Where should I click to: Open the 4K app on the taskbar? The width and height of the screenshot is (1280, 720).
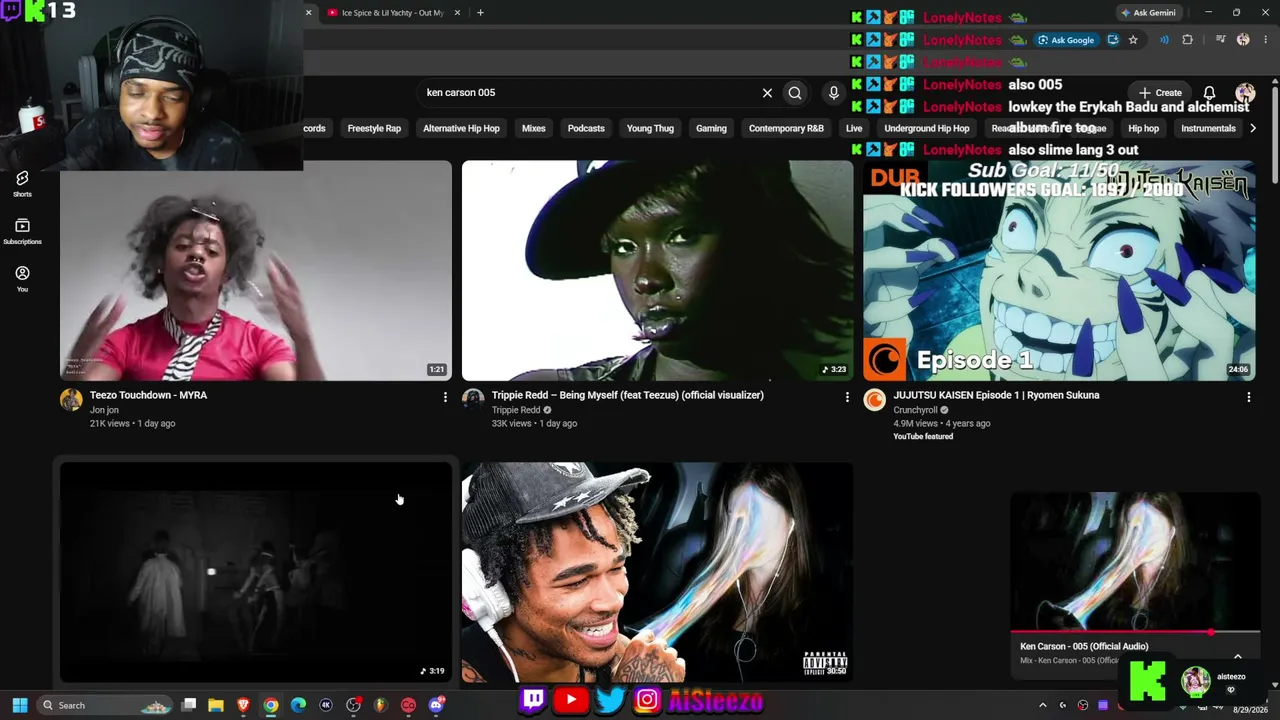pyautogui.click(x=325, y=705)
